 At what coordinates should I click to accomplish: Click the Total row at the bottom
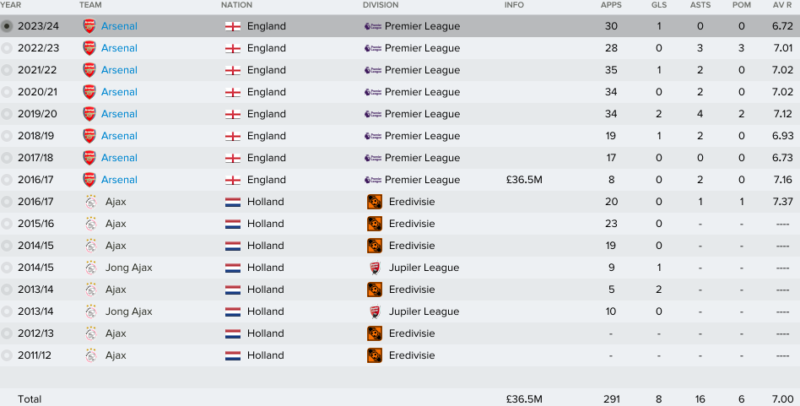(400, 399)
